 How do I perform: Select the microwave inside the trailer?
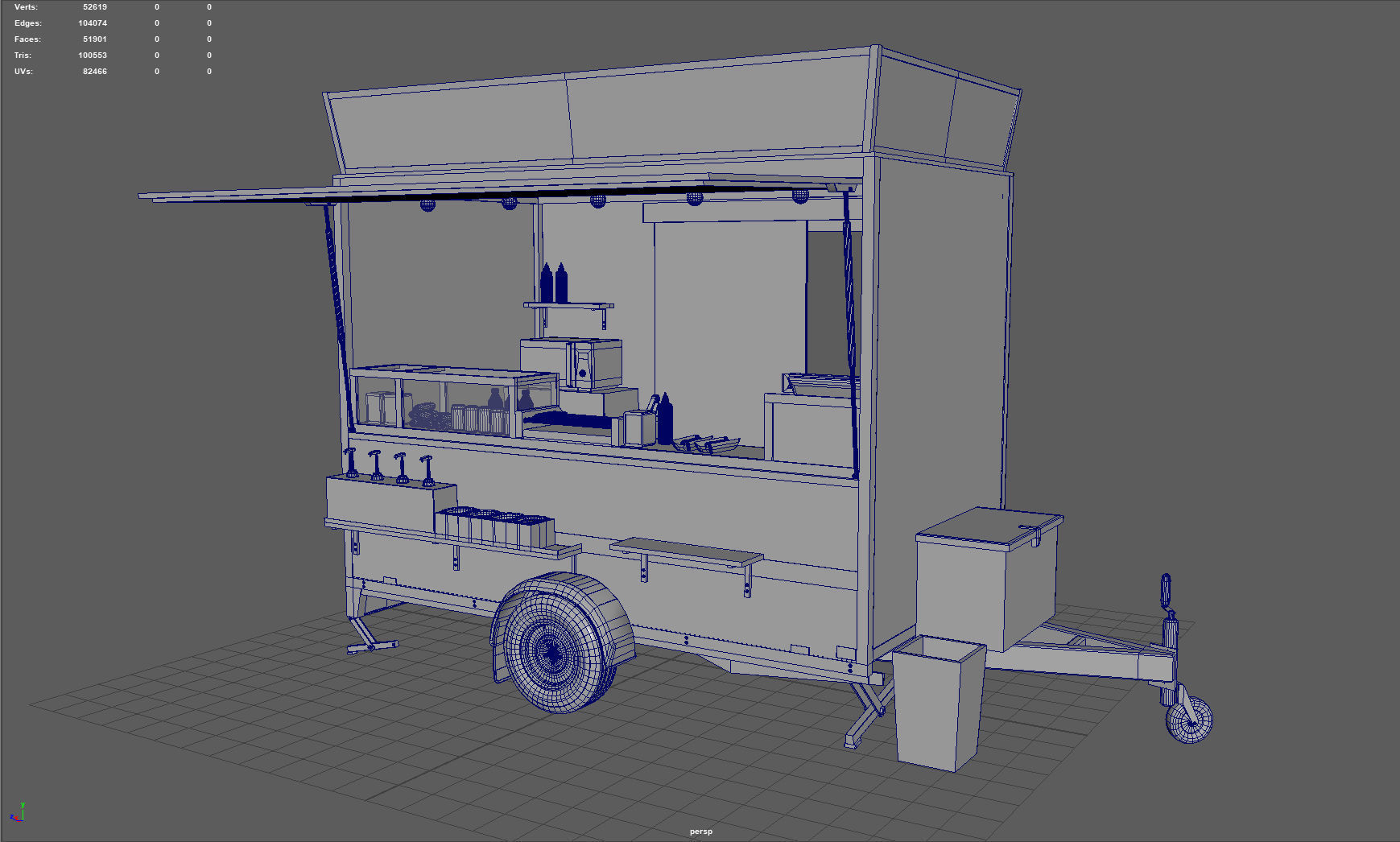[572, 363]
